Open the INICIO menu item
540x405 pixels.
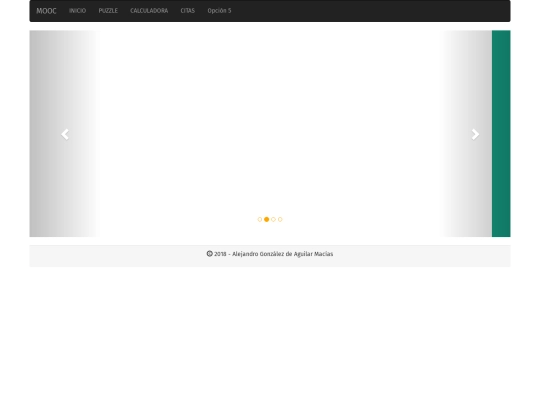(x=77, y=11)
